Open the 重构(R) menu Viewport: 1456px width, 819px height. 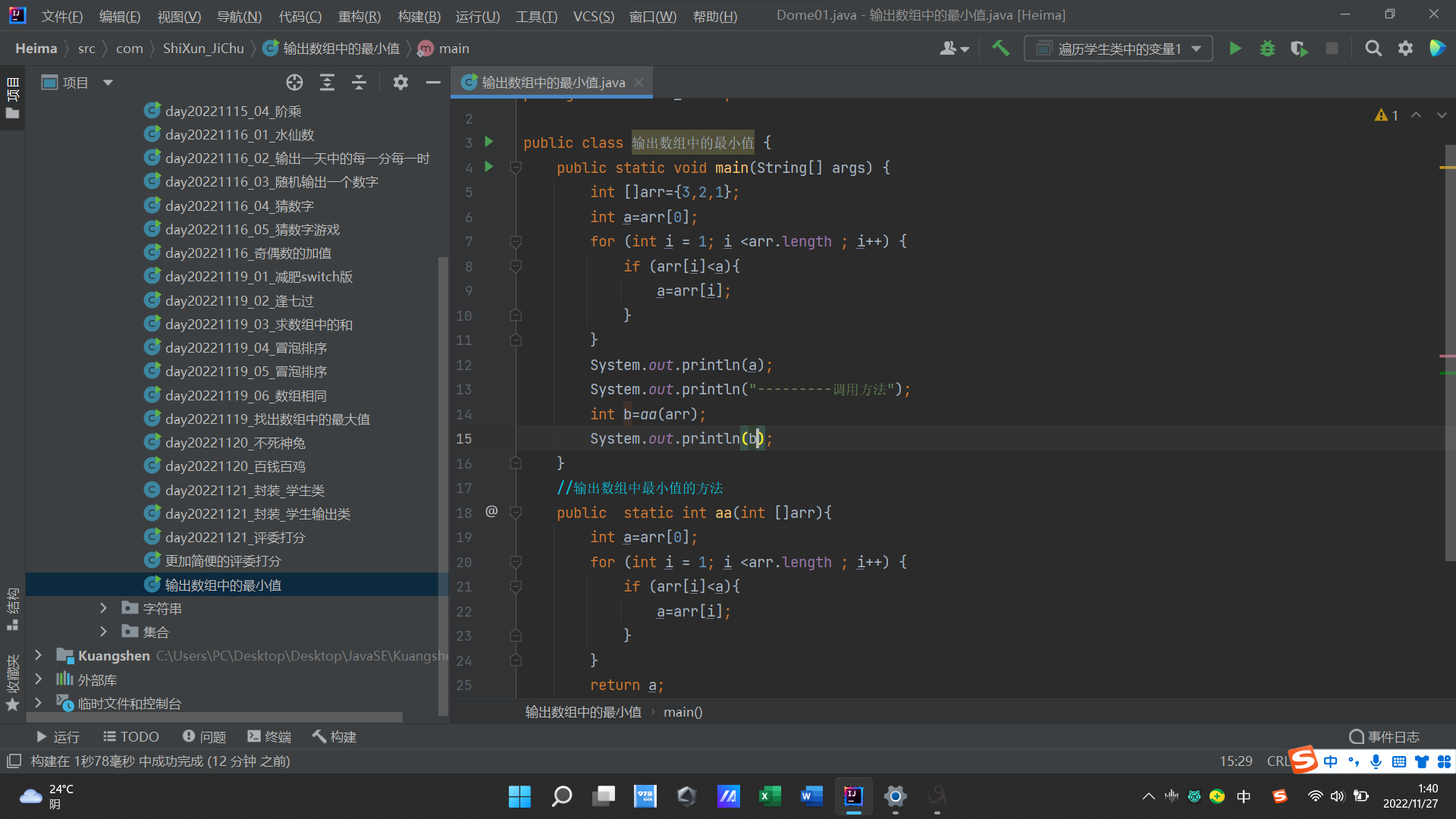click(x=359, y=16)
